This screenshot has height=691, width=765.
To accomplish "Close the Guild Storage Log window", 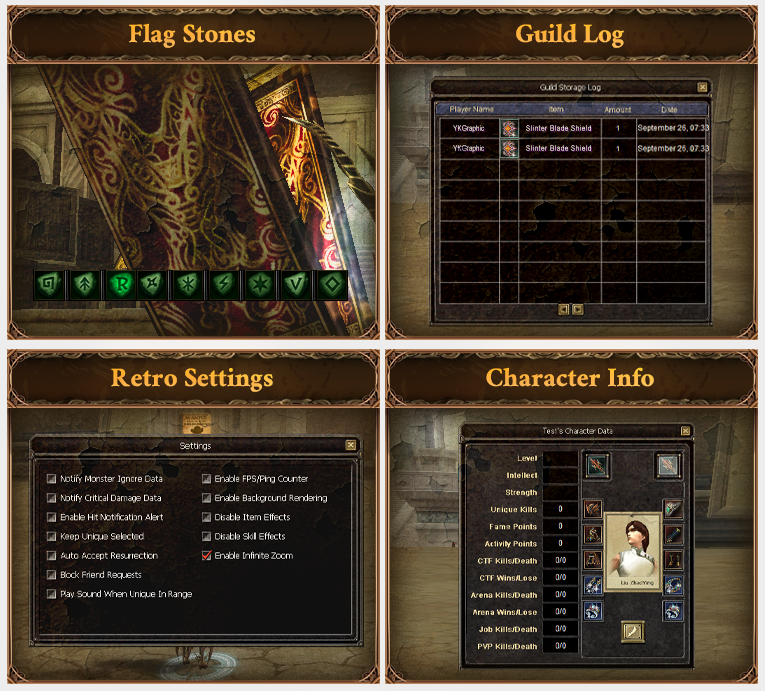I will [702, 87].
